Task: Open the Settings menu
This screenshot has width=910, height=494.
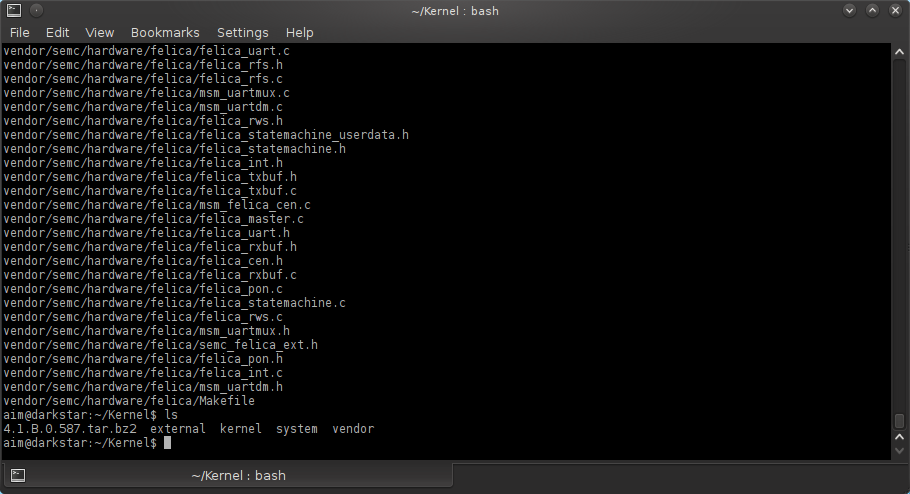Action: point(242,33)
